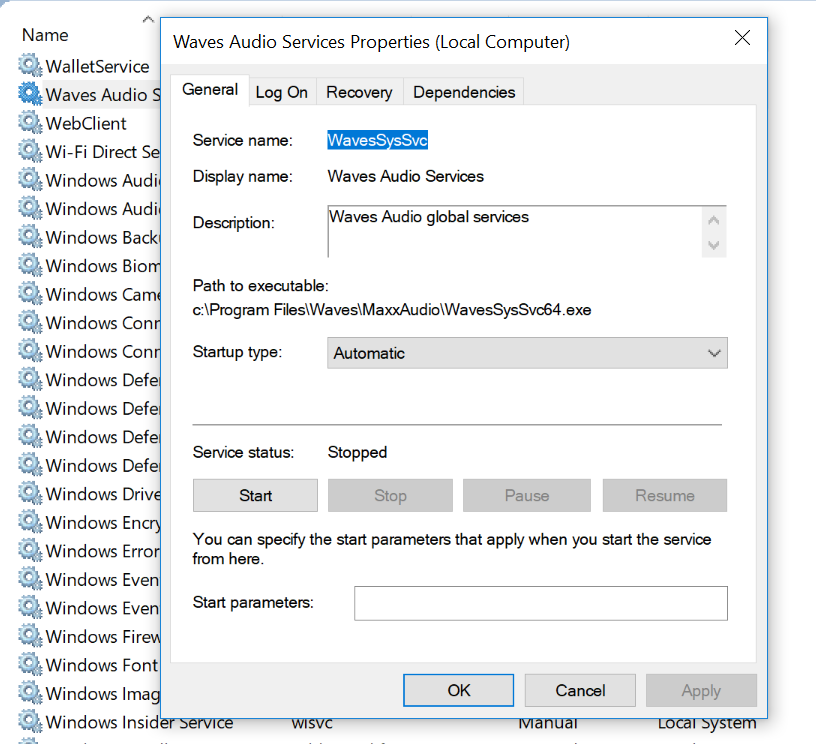Click the Windows Image service gear icon
This screenshot has width=816, height=744.
pyautogui.click(x=30, y=693)
